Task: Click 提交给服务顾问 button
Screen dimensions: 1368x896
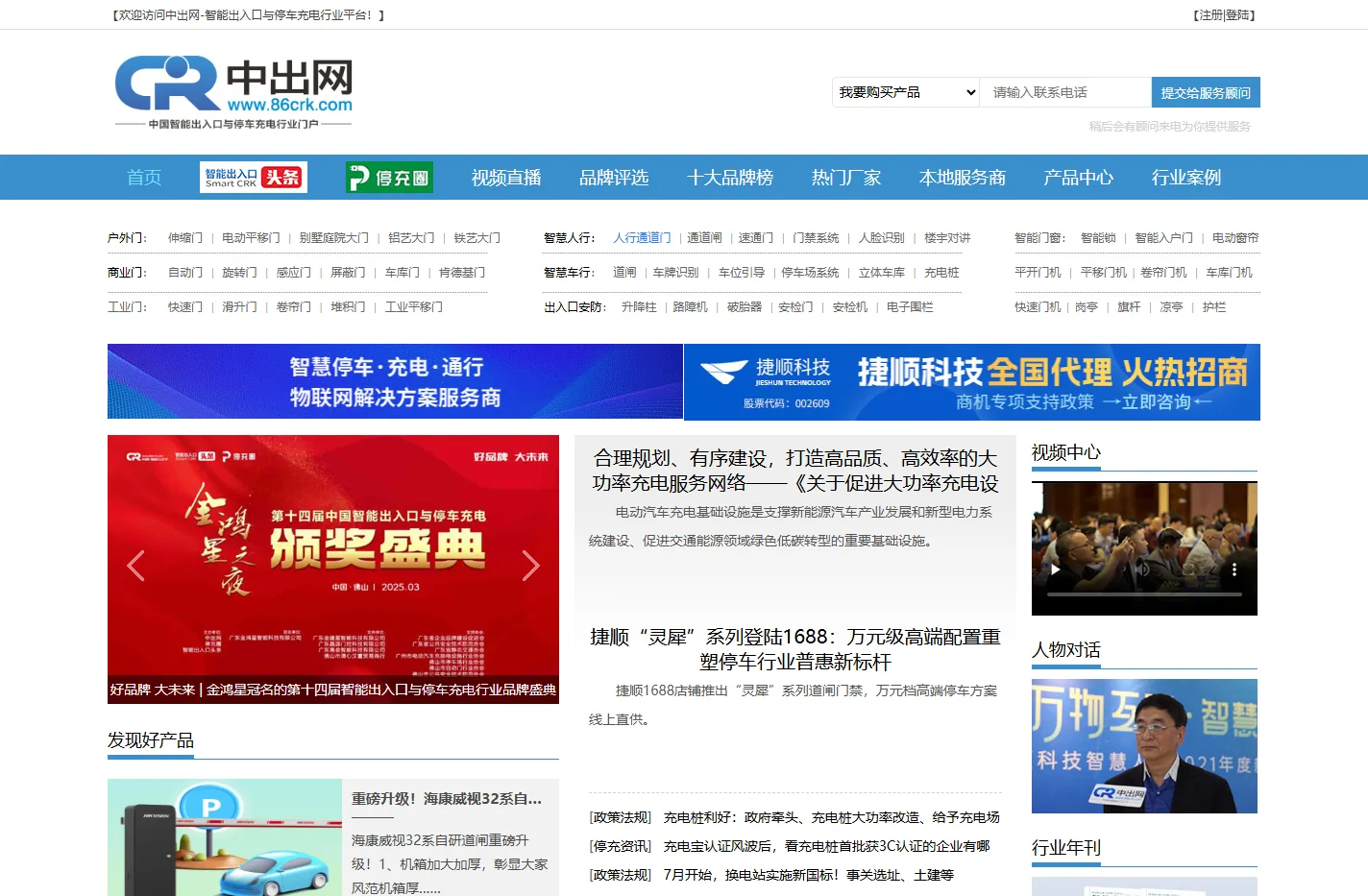Action: 1206,92
